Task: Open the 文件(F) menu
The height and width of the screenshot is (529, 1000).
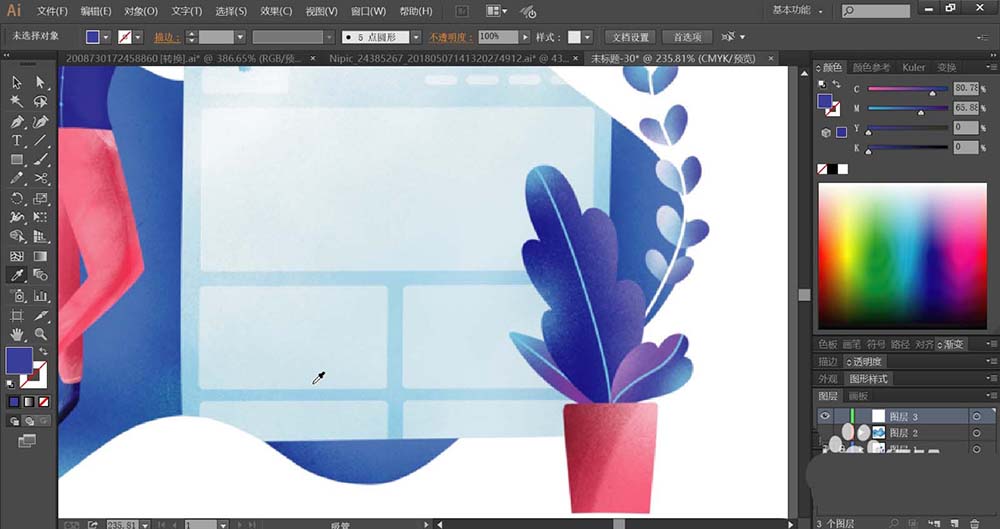Action: (x=52, y=11)
